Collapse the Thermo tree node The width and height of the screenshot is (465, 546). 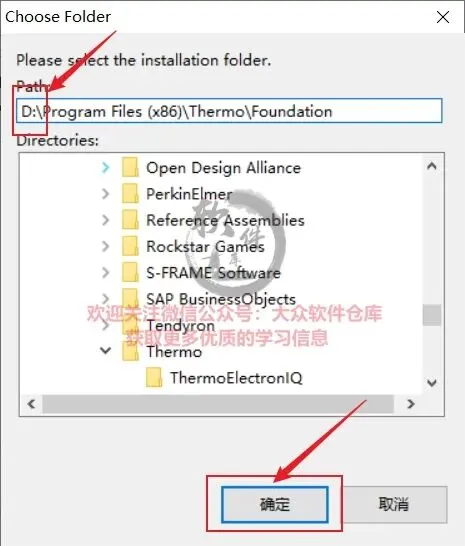(106, 350)
